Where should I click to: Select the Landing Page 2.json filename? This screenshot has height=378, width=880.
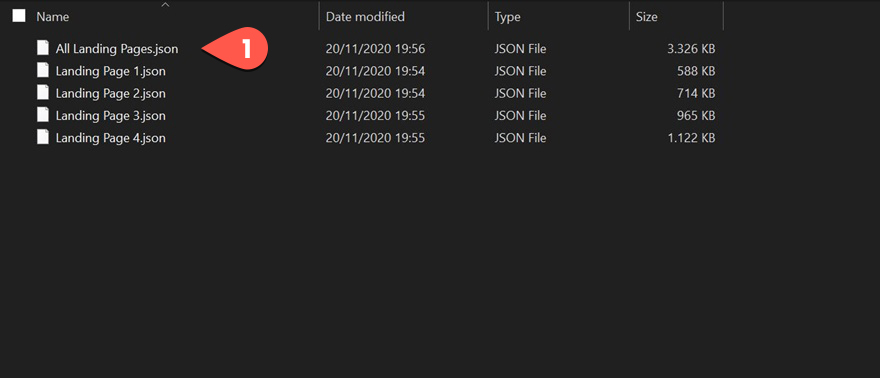point(111,93)
